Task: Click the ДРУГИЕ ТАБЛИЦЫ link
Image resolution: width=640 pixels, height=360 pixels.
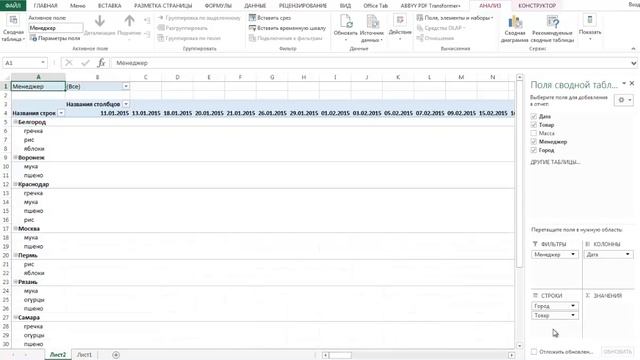Action: pos(555,162)
